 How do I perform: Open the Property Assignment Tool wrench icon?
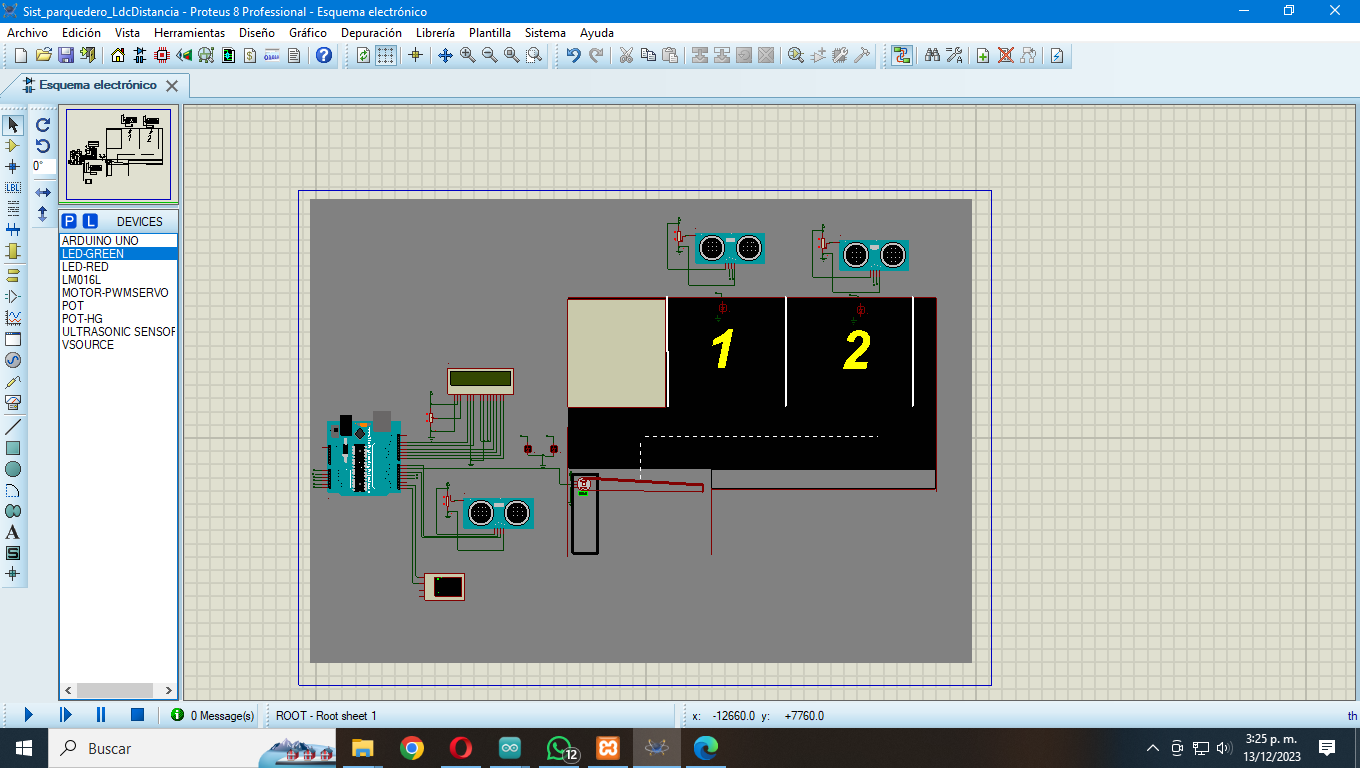954,55
